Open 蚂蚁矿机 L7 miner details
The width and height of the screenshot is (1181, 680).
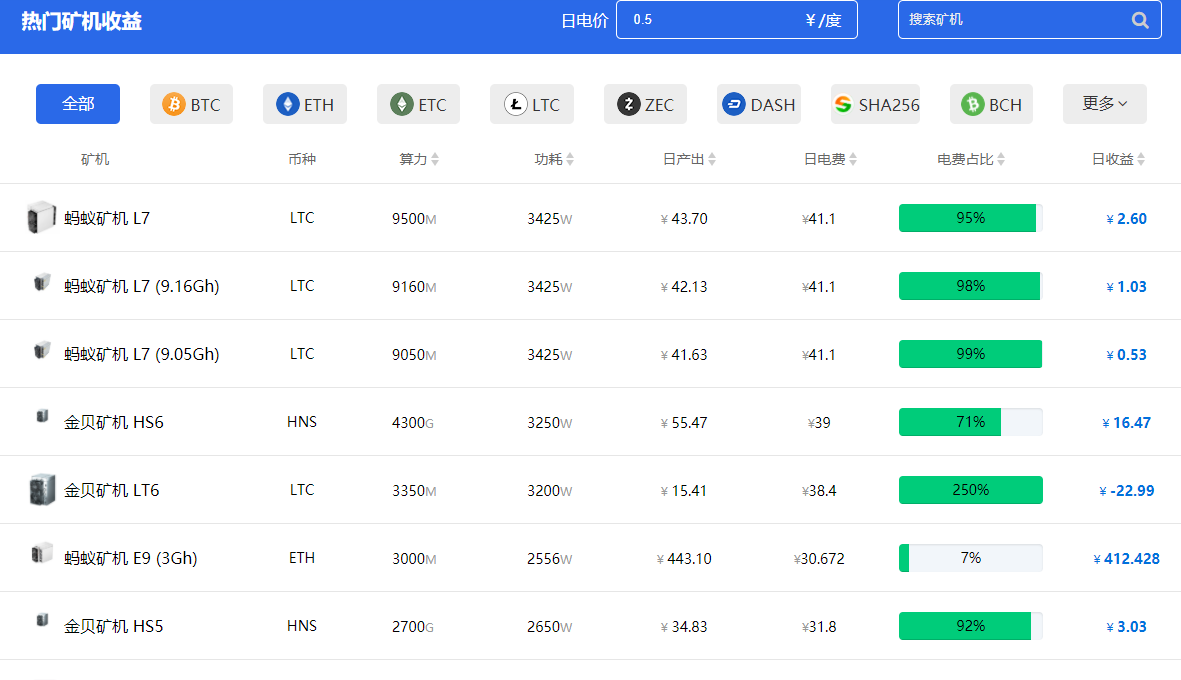tap(107, 218)
